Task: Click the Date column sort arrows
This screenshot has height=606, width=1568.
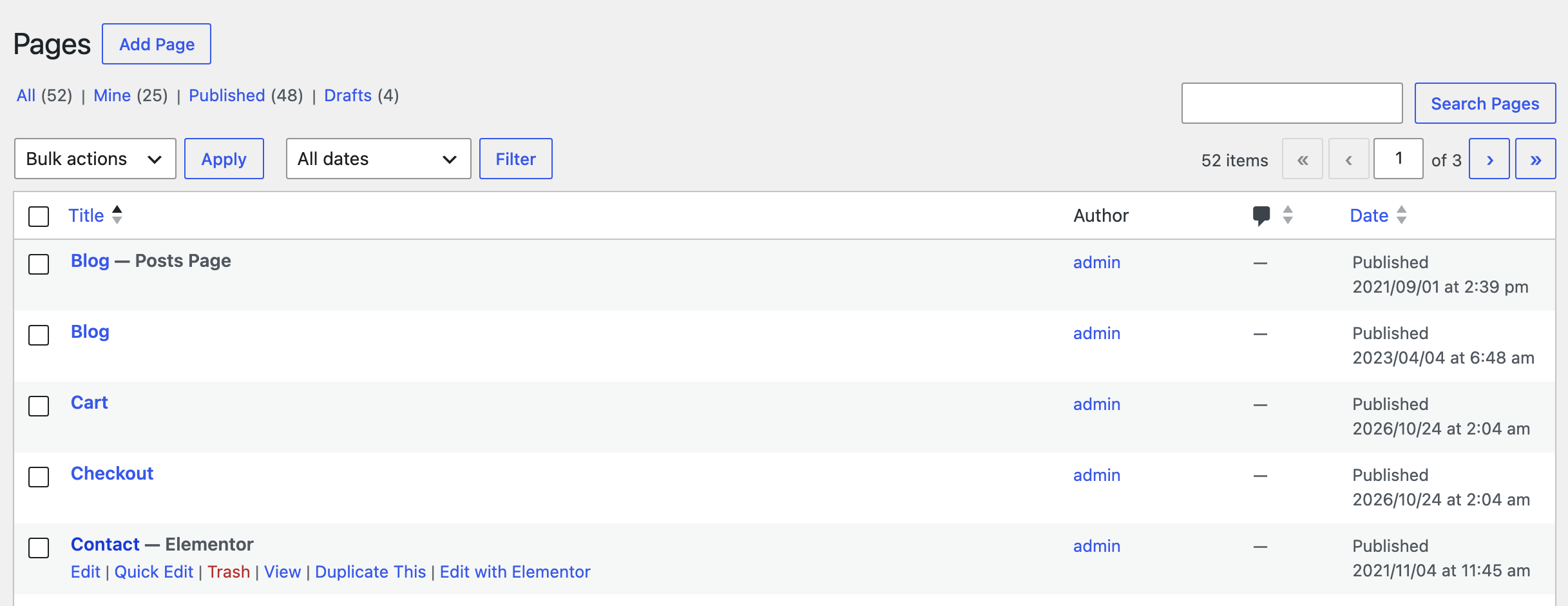Action: click(1402, 215)
